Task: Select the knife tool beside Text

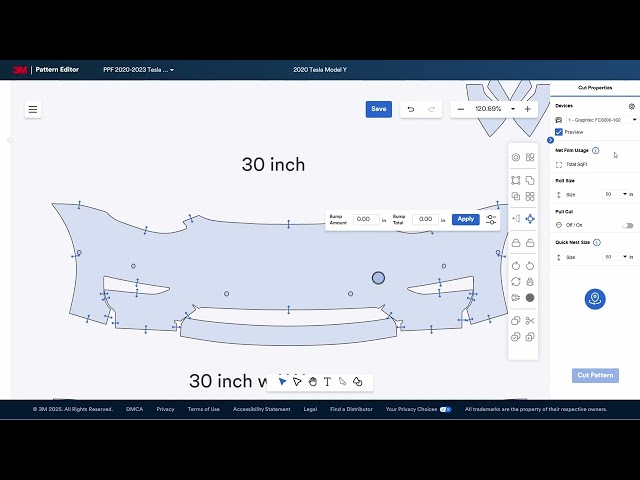Action: pyautogui.click(x=342, y=382)
